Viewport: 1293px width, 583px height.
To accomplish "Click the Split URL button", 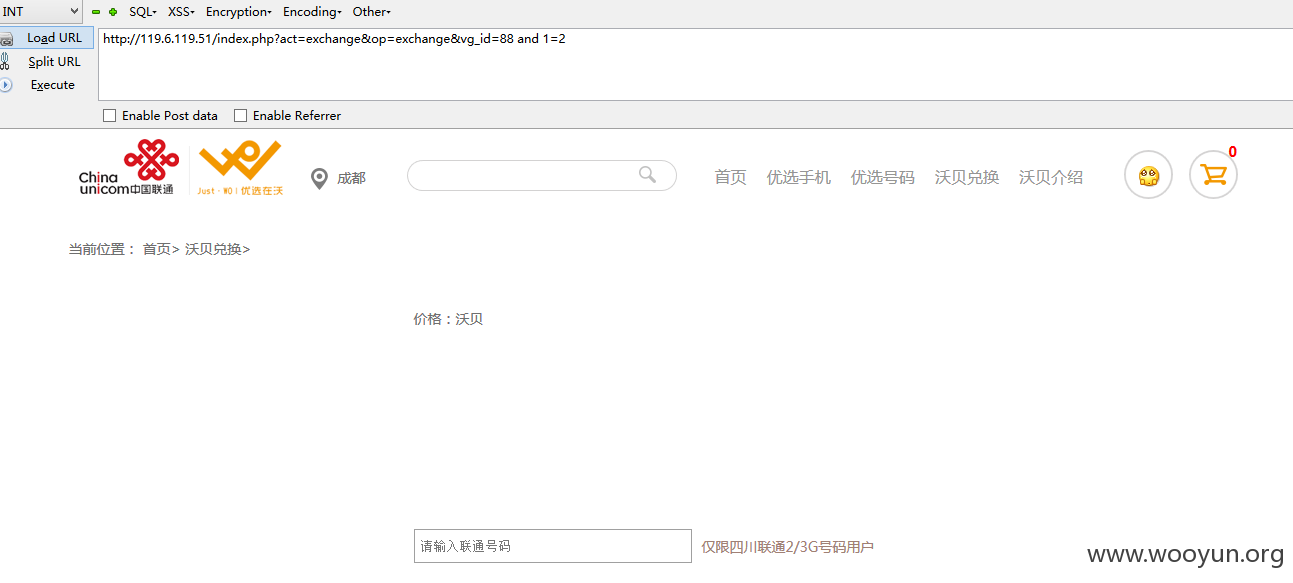I will (x=54, y=62).
